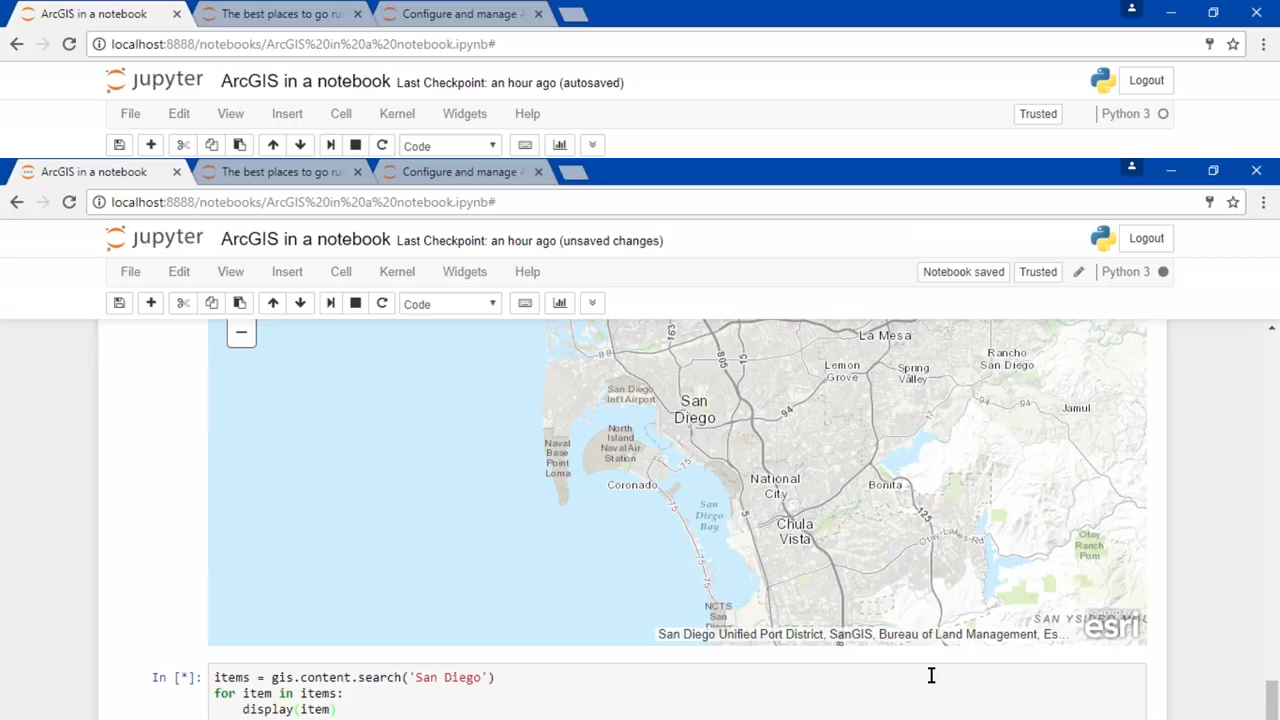Save the notebook via lower toolbar floppy icon
1280x720 pixels.
point(119,303)
